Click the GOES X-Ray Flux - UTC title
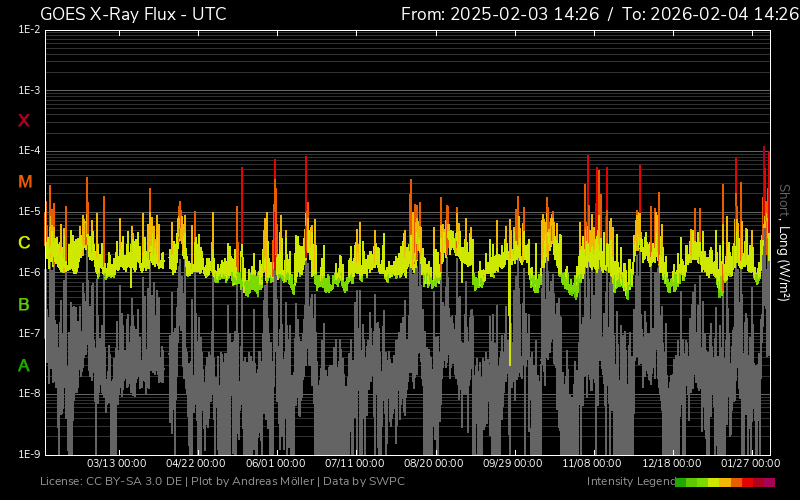The width and height of the screenshot is (800, 500). [133, 14]
